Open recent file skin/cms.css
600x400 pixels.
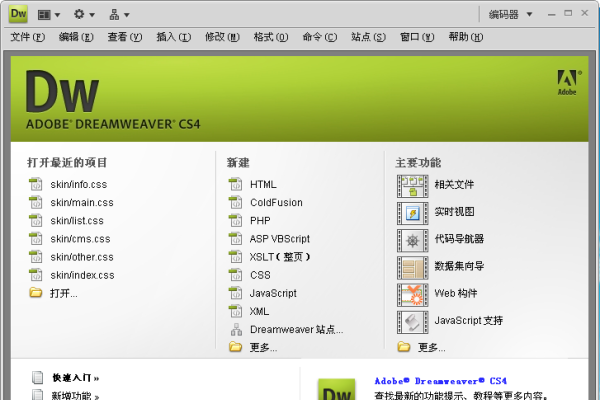click(80, 239)
